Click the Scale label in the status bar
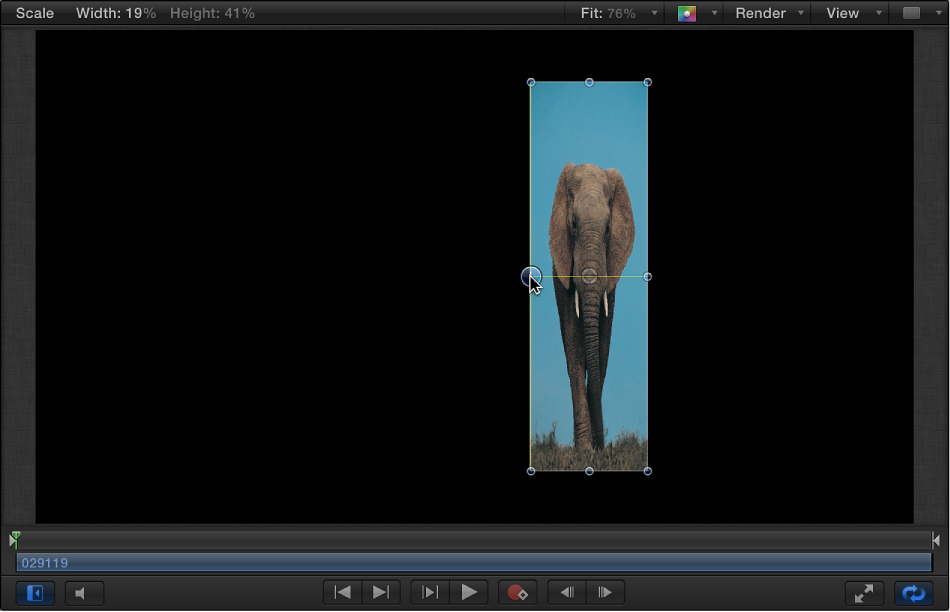 [x=34, y=13]
